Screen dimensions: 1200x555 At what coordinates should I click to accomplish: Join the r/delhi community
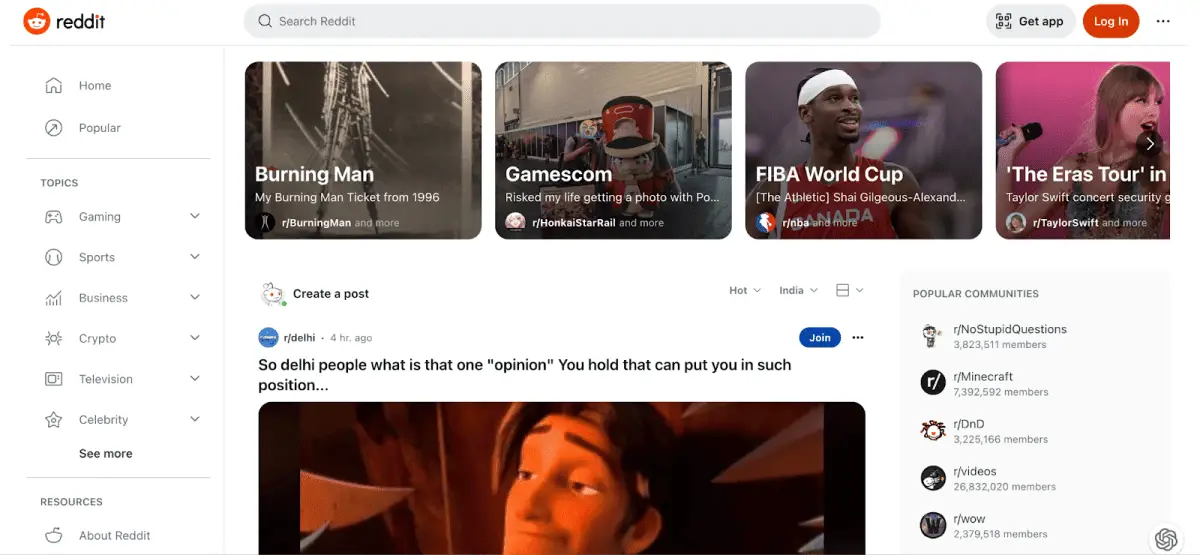click(820, 338)
